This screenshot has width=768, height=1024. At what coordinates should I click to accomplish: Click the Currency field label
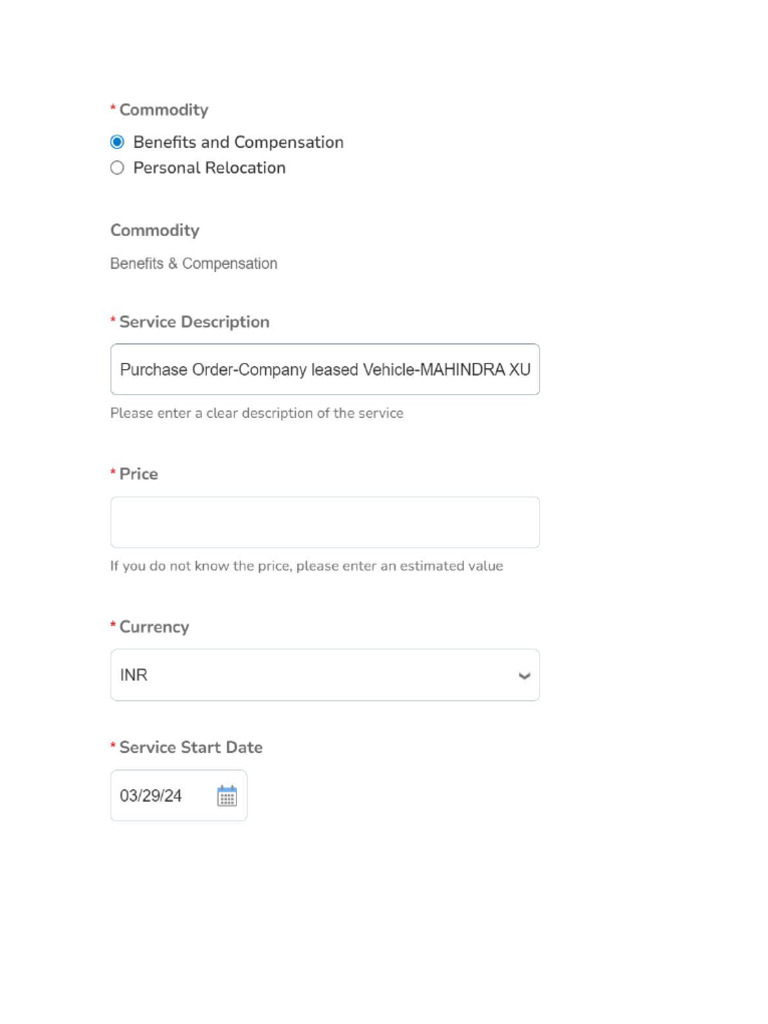point(154,627)
